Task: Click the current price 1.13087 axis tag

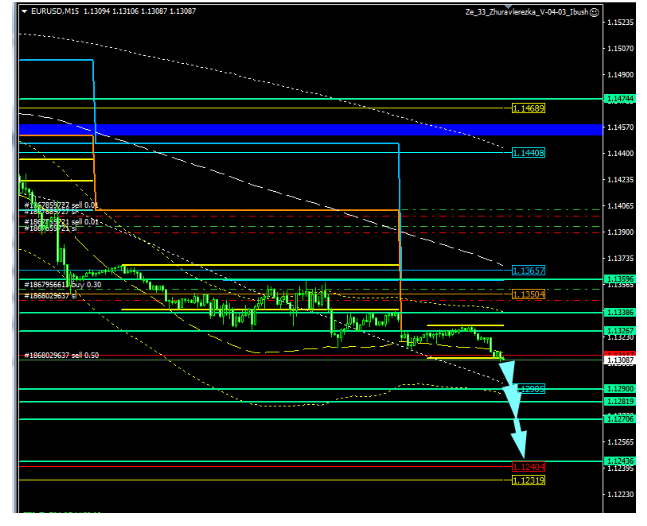Action: click(620, 359)
